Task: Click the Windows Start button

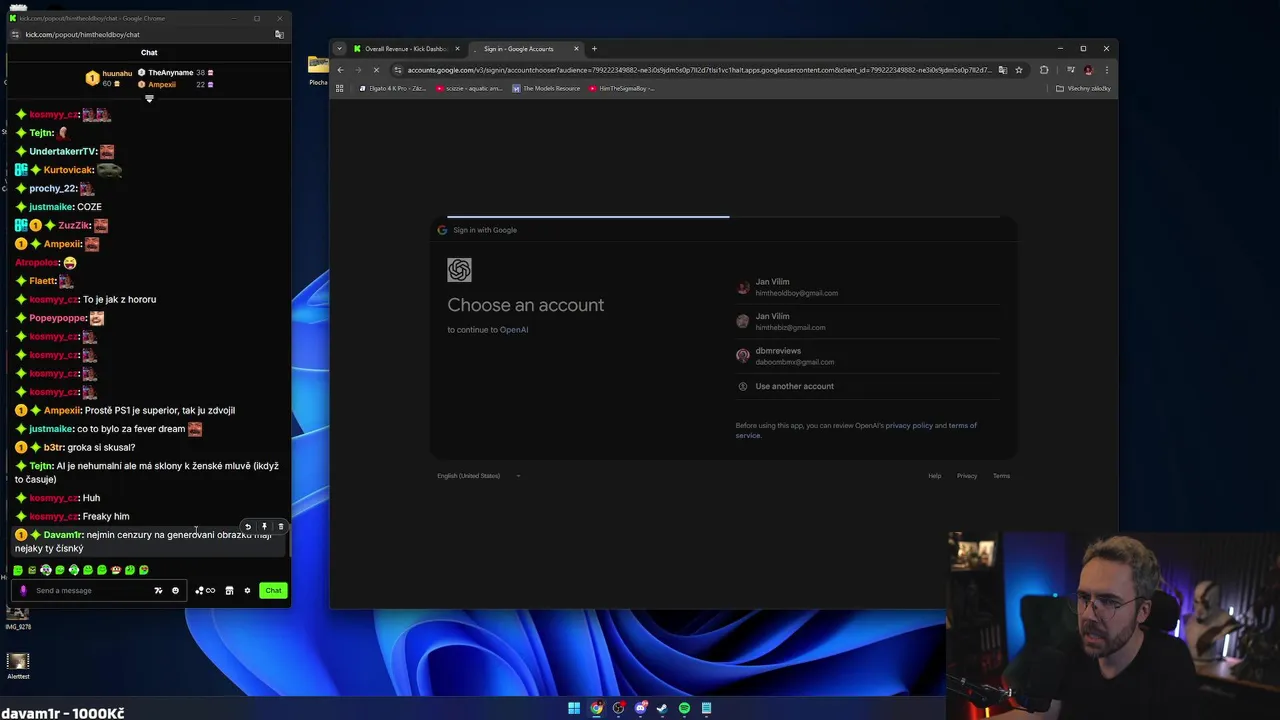Action: 574,708
